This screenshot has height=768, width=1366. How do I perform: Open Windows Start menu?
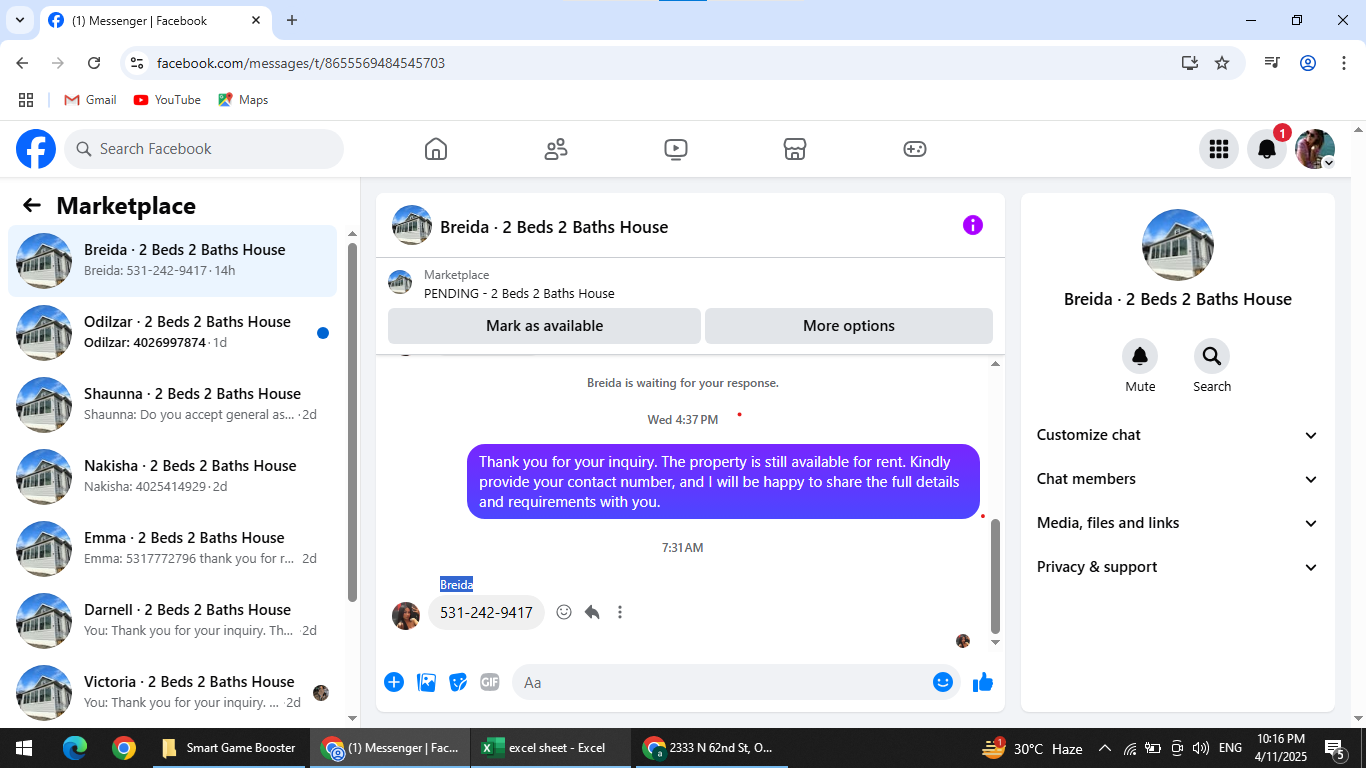[x=24, y=748]
